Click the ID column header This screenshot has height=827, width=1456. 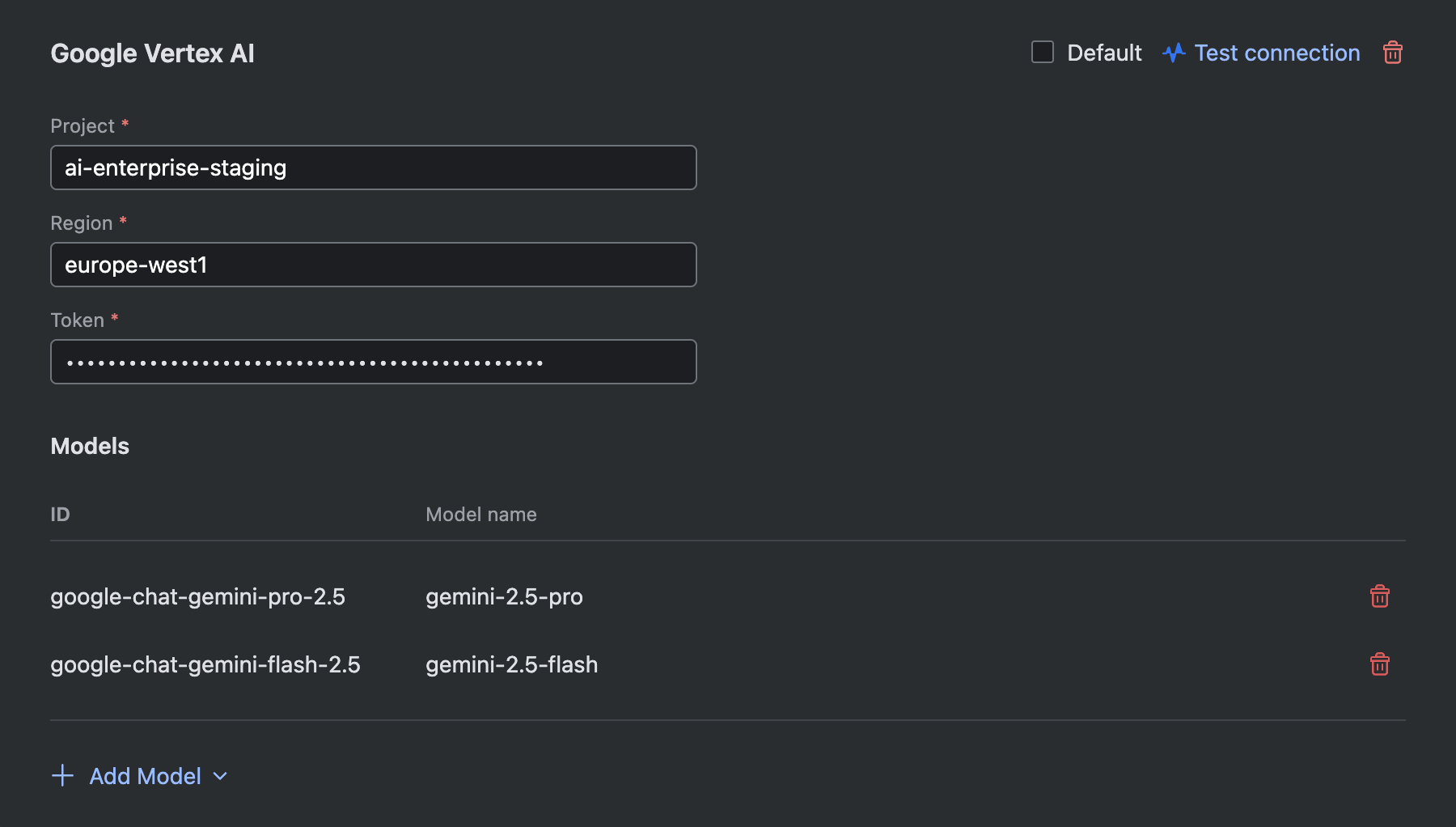coord(60,514)
